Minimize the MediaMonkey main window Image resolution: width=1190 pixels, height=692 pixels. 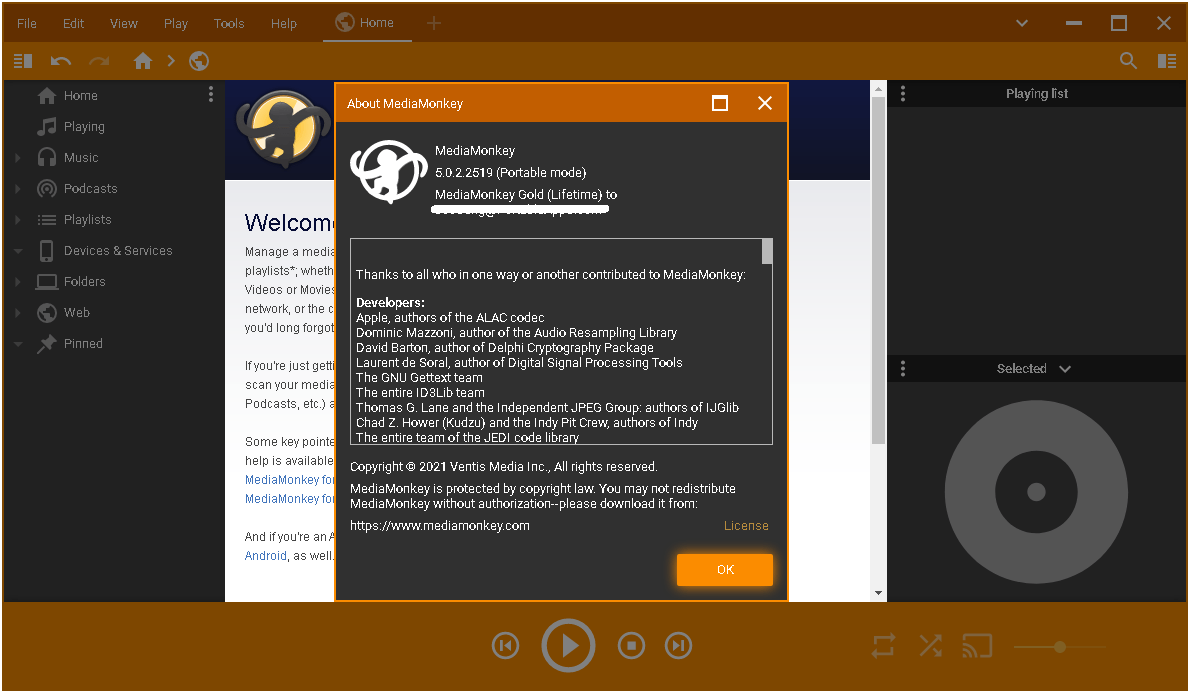[1073, 24]
